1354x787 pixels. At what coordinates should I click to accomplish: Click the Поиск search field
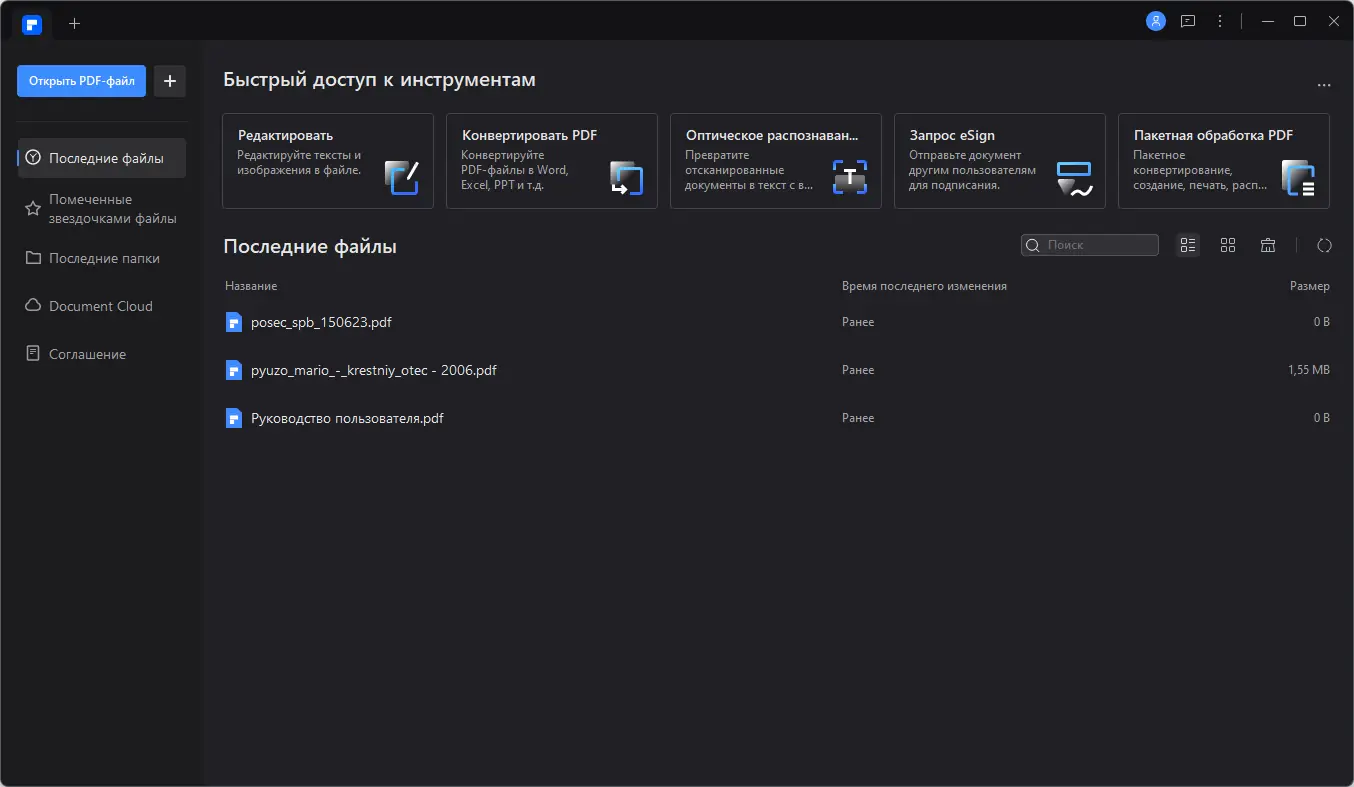pos(1090,245)
